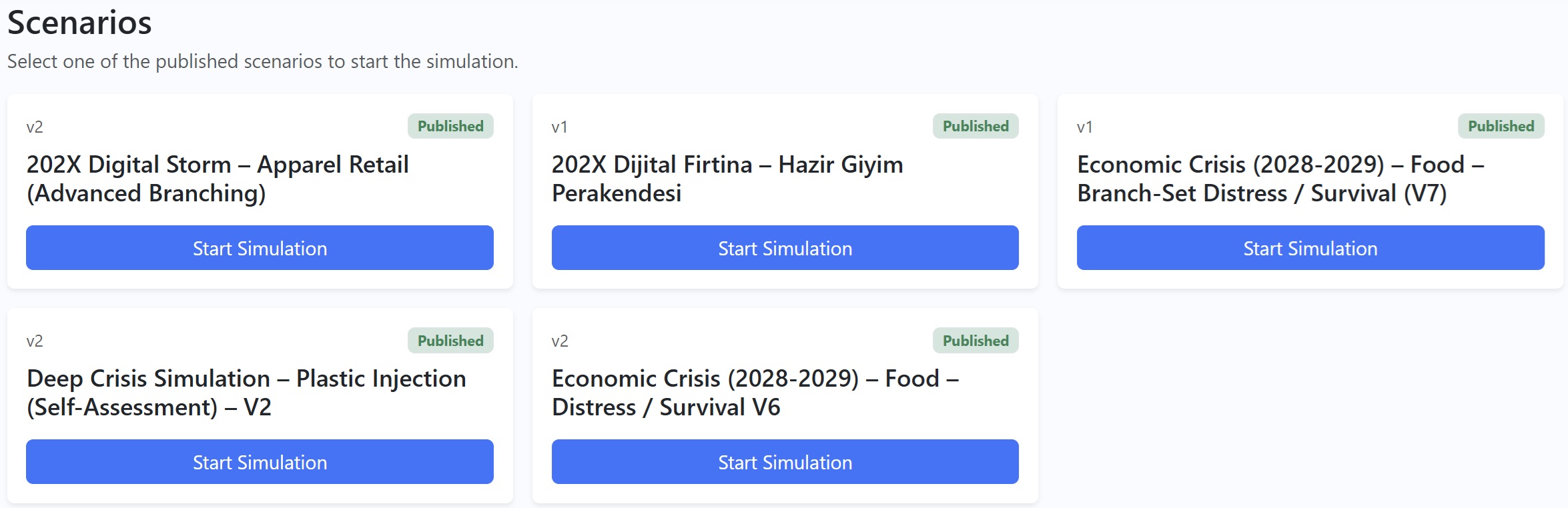Image resolution: width=1568 pixels, height=508 pixels.
Task: Click Published badge on Dijital Firtina card
Action: pyautogui.click(x=975, y=126)
